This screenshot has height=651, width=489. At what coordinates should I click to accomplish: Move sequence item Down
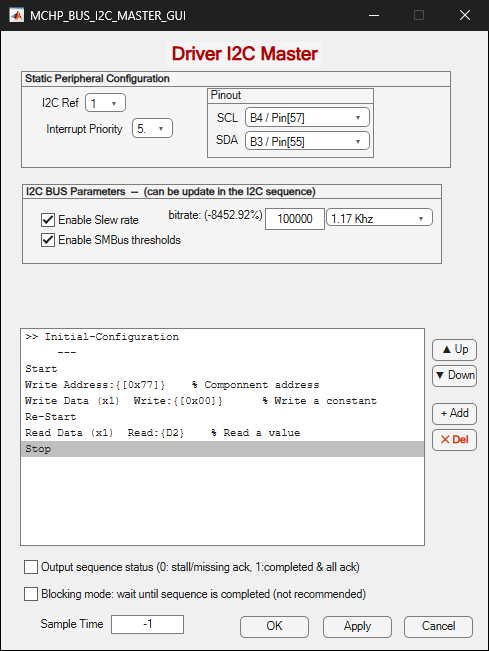(454, 375)
